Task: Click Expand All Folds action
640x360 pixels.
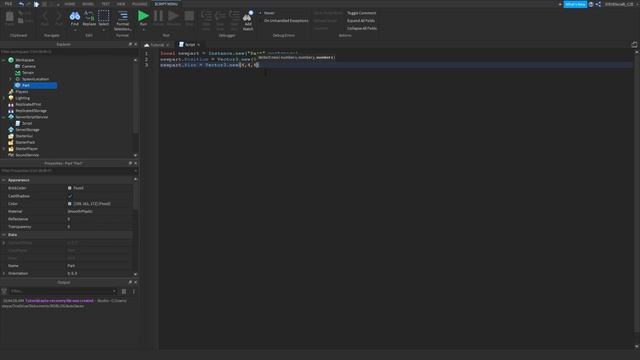Action: (361, 21)
